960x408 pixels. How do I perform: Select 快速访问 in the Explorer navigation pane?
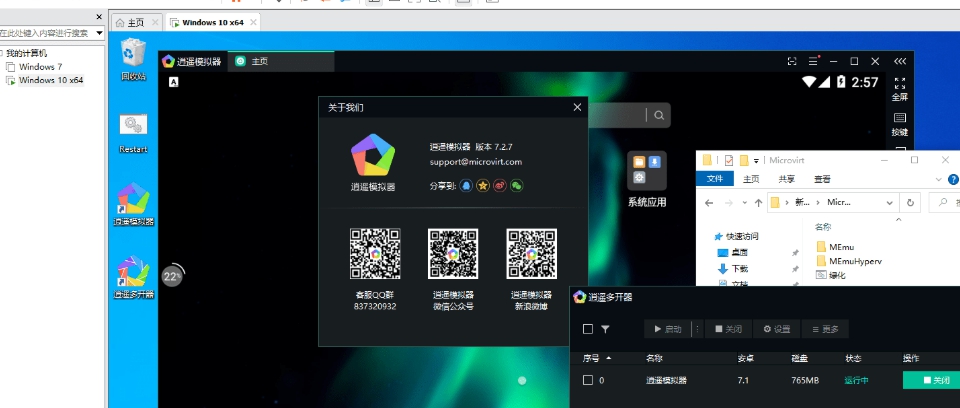737,236
